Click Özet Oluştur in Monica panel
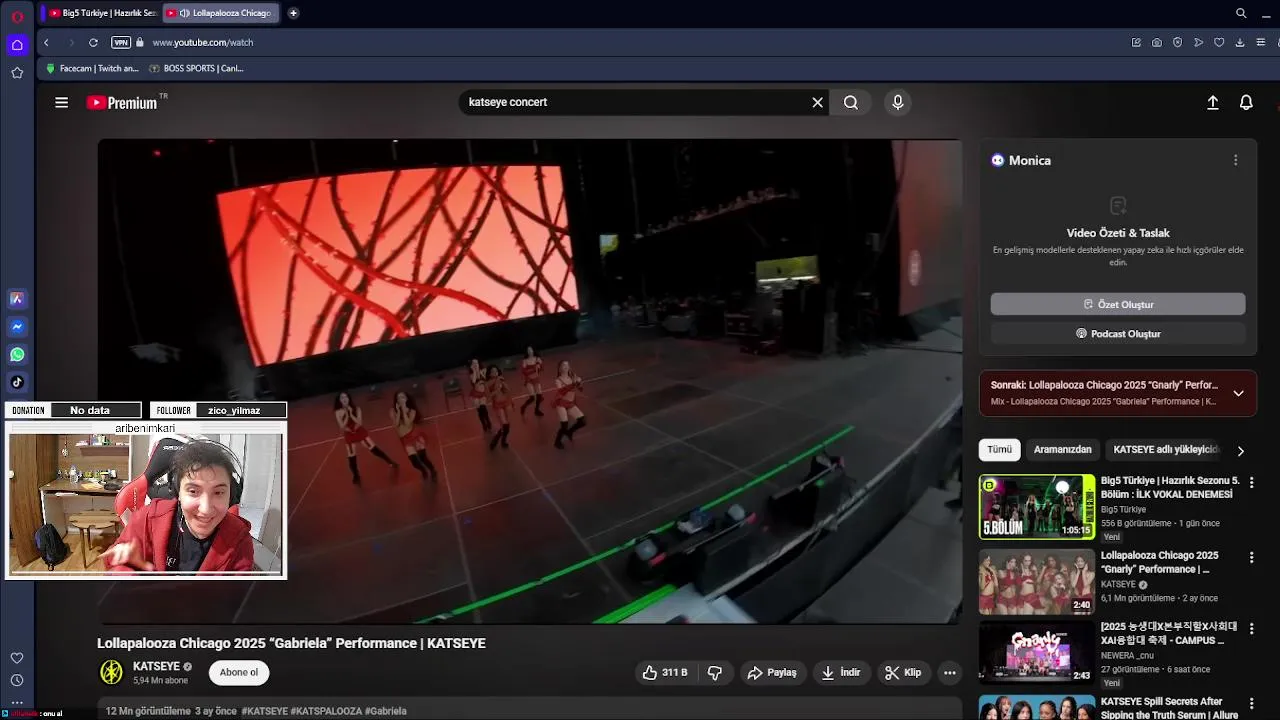Screen dimensions: 1280x720 (x=1118, y=304)
